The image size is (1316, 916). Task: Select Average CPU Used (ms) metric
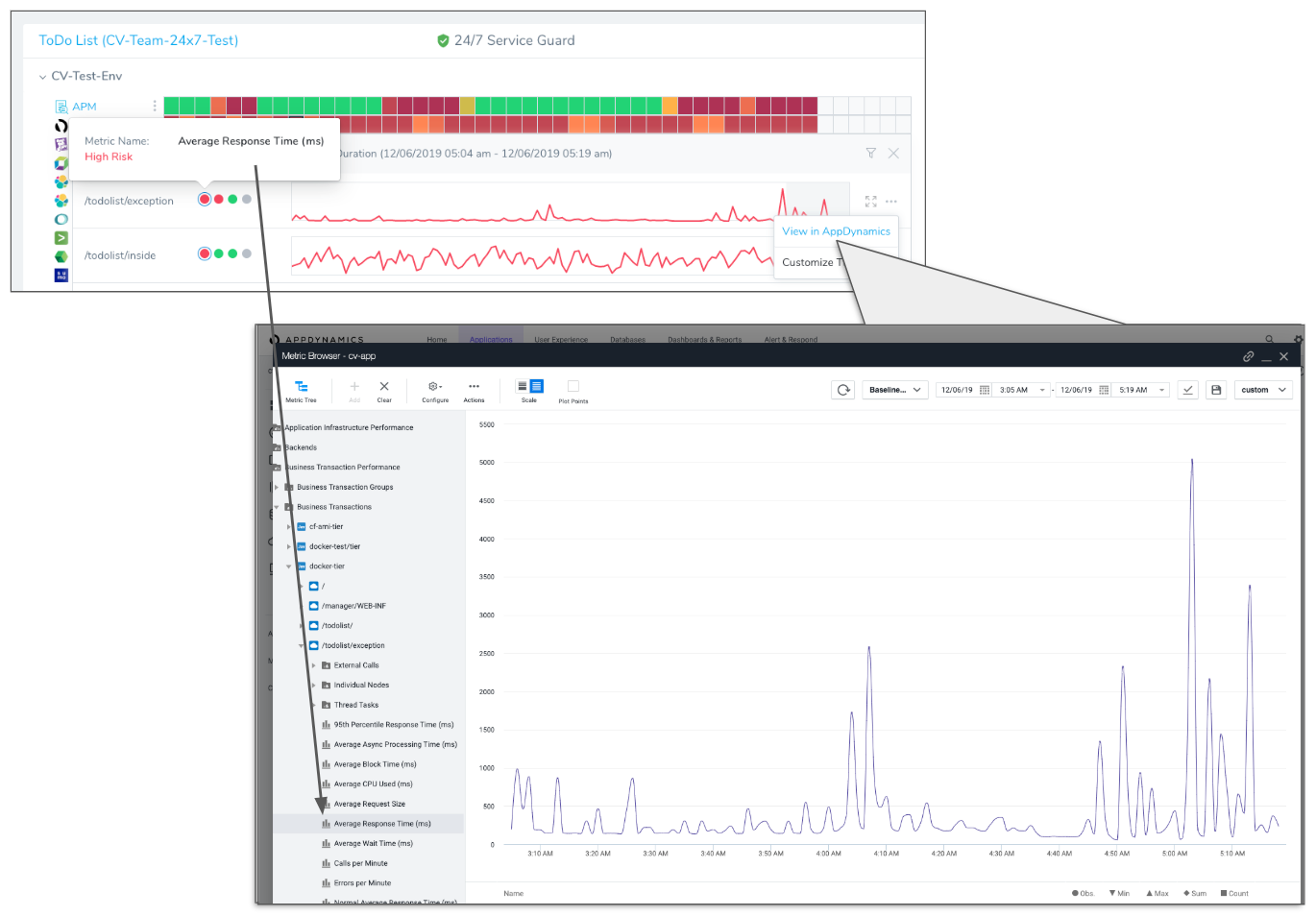pos(373,784)
